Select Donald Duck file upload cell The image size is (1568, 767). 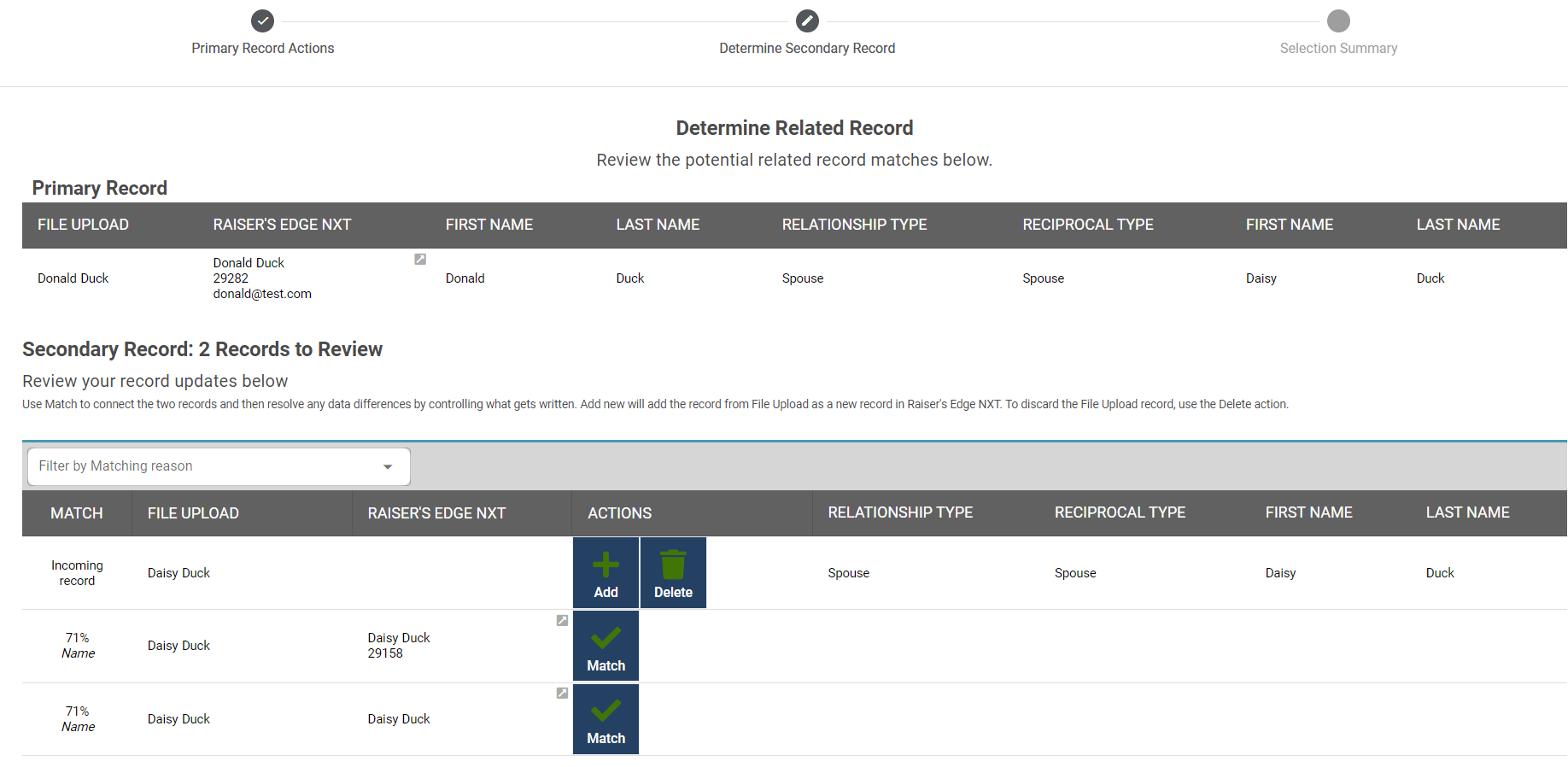[x=73, y=278]
